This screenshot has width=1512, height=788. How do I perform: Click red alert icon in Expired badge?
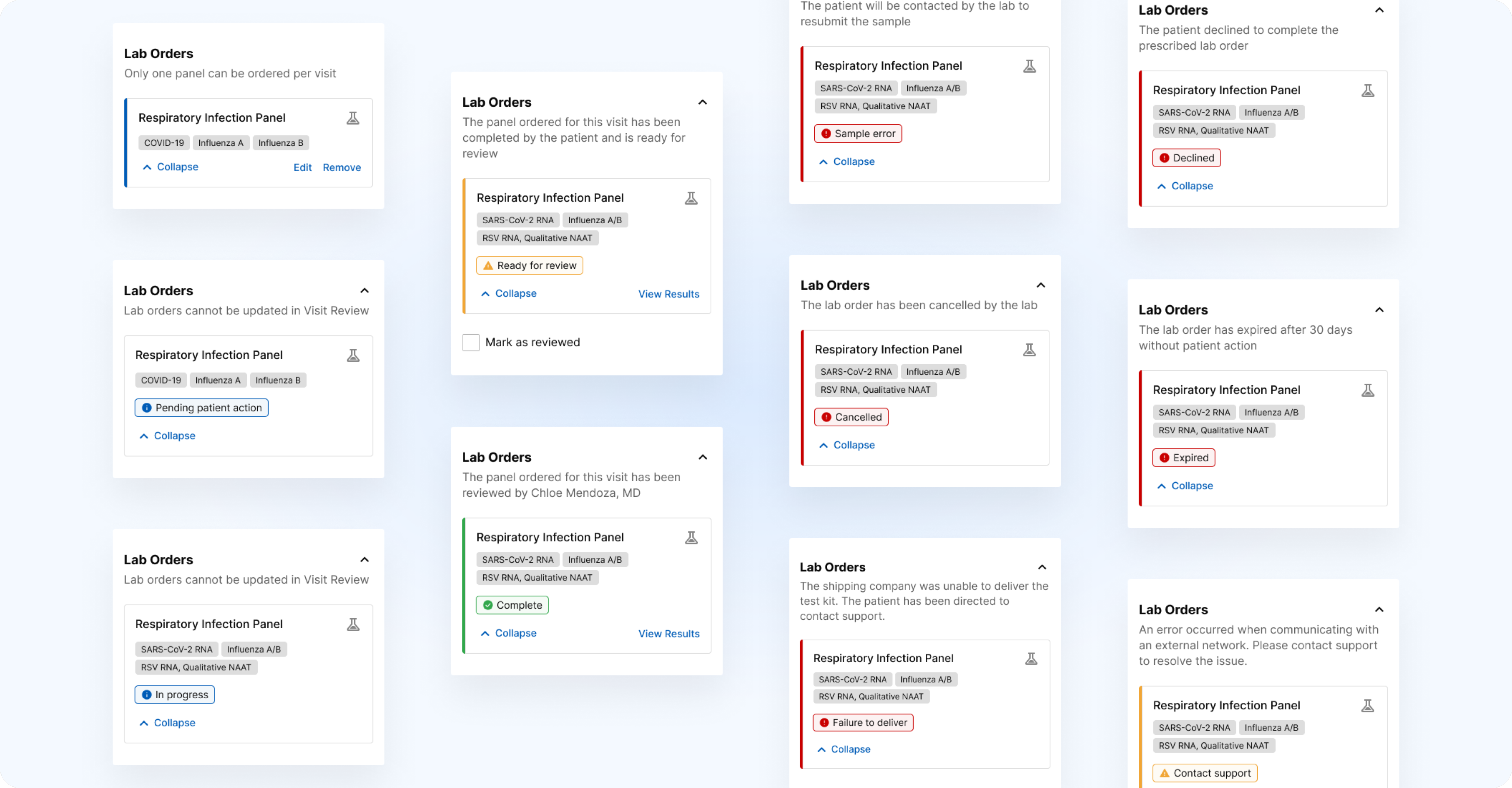click(1165, 458)
